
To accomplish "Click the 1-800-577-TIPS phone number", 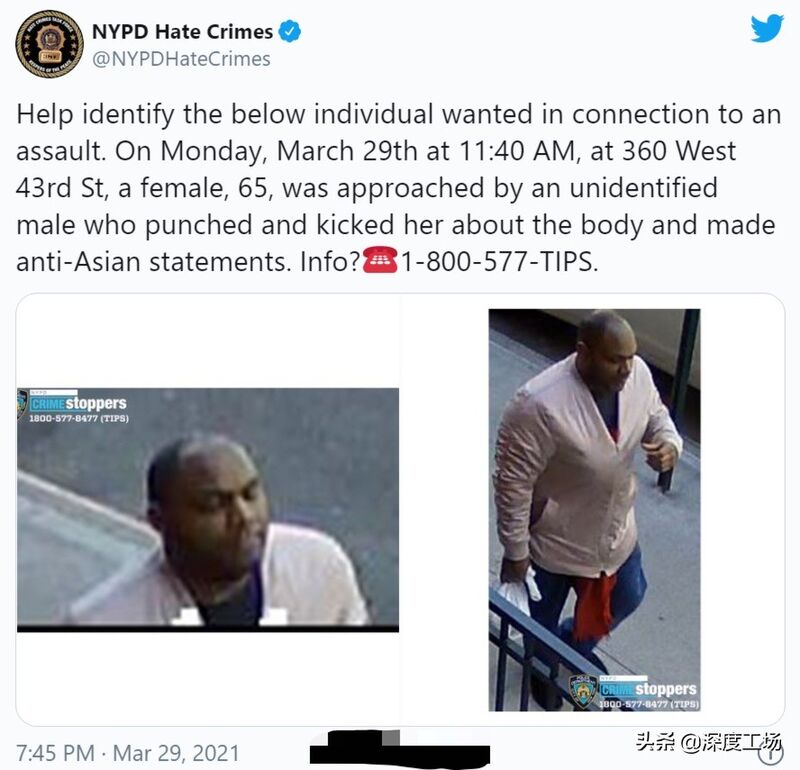I will point(499,261).
